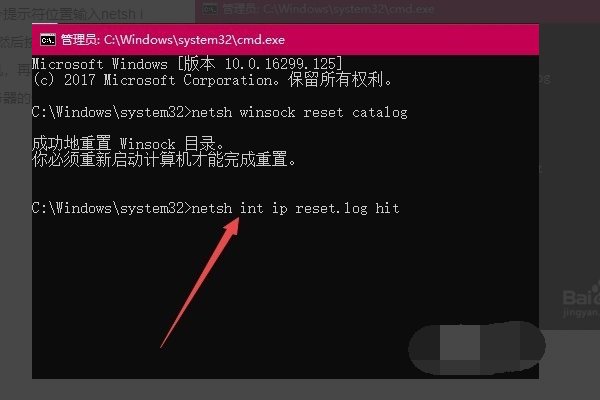Click the dimmed background cmd.exe window title

click(x=329, y=9)
